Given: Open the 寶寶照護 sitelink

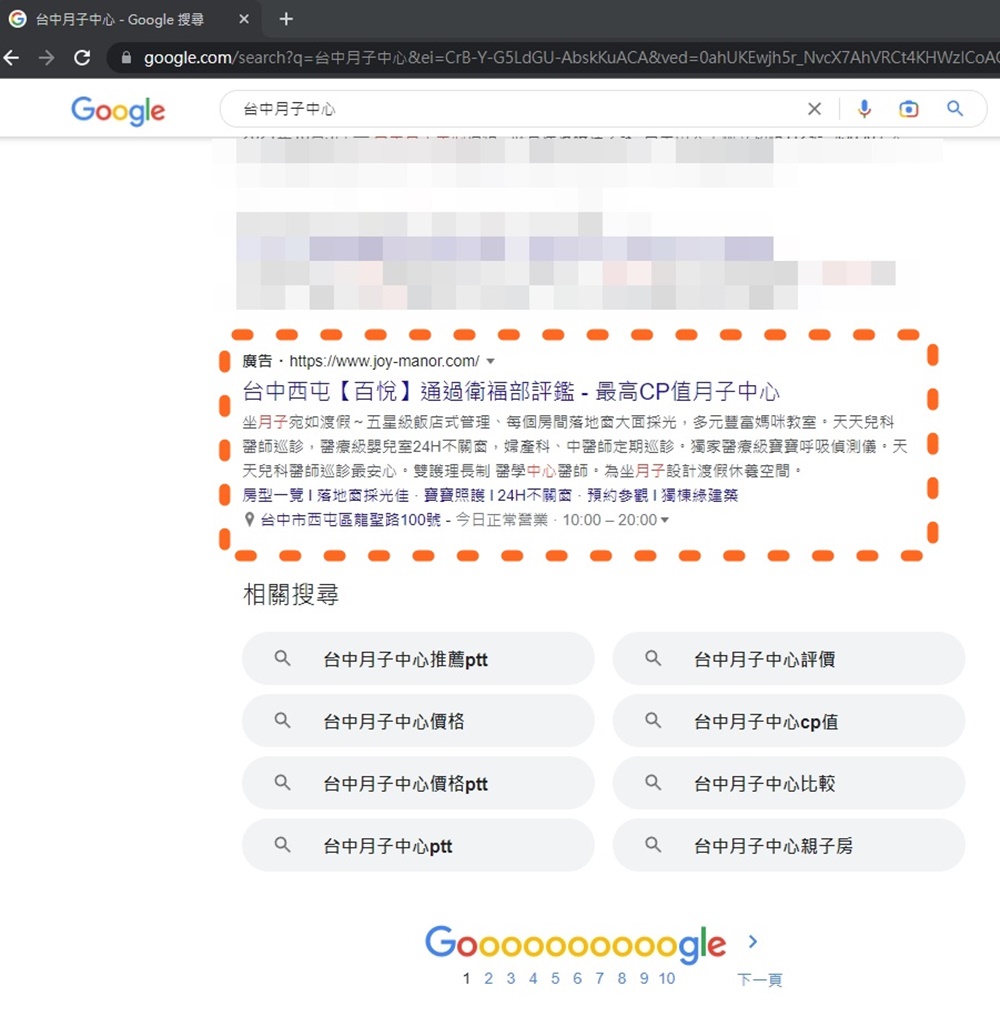Looking at the screenshot, I should 498,496.
